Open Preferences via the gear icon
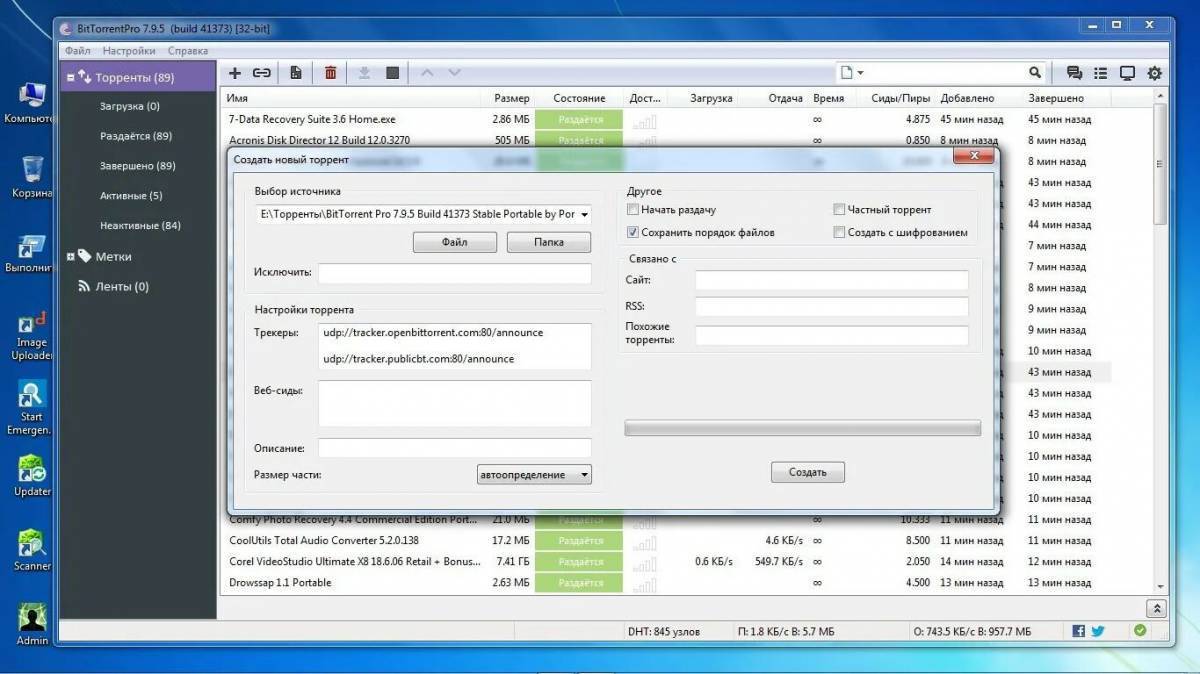This screenshot has height=674, width=1200. click(1155, 73)
